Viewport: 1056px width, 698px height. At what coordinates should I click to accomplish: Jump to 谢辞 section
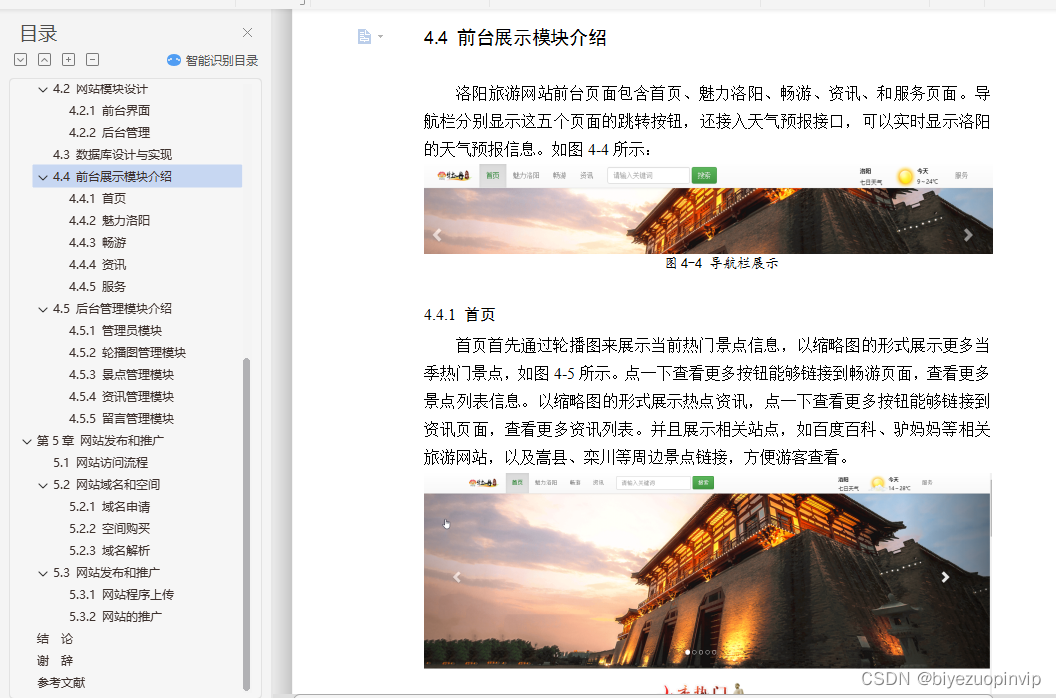pyautogui.click(x=55, y=661)
